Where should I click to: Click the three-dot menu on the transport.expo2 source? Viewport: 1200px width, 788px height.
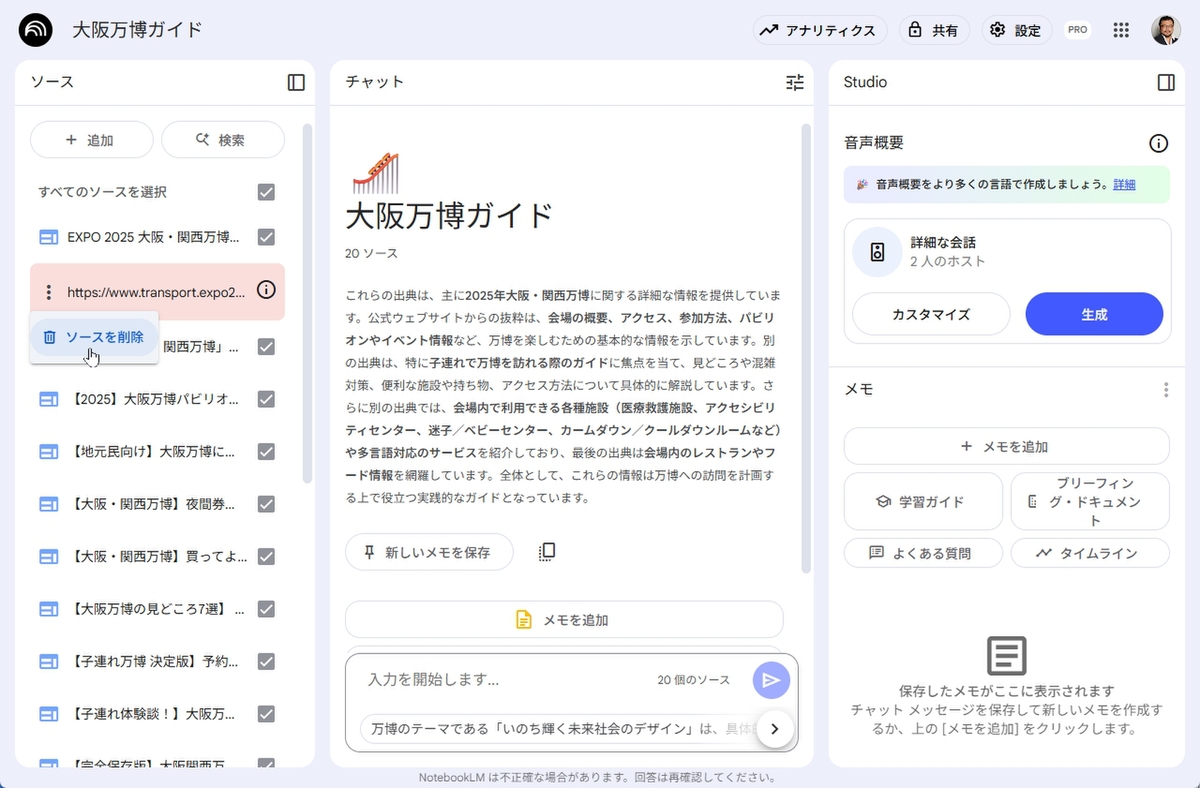click(48, 292)
